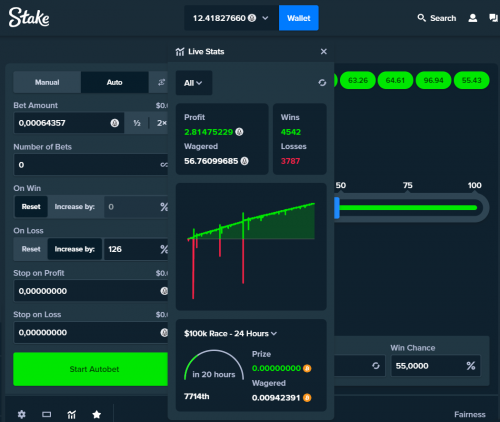Click the 64.61 result pill
This screenshot has width=500, height=422.
pos(395,80)
